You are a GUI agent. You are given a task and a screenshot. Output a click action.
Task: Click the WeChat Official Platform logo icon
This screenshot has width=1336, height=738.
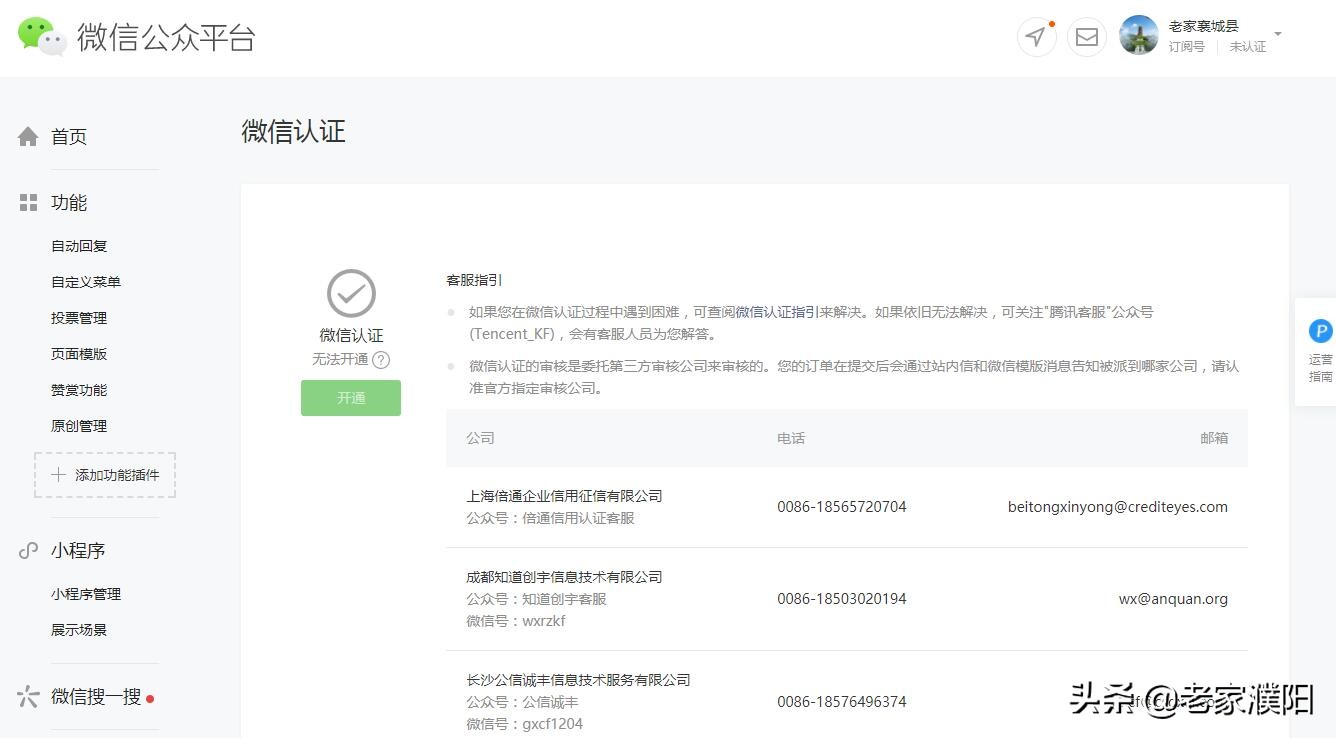click(x=40, y=36)
